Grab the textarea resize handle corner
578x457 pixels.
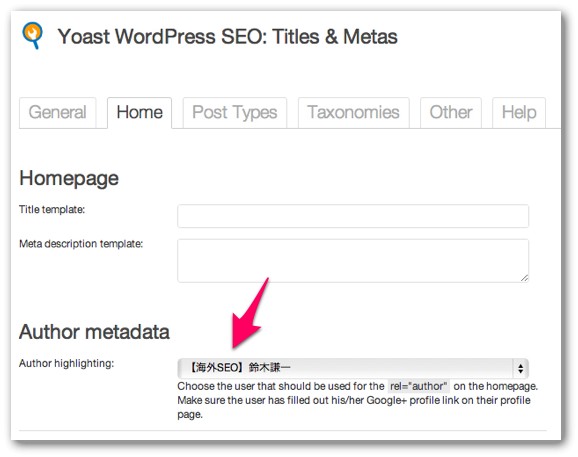tap(525, 278)
